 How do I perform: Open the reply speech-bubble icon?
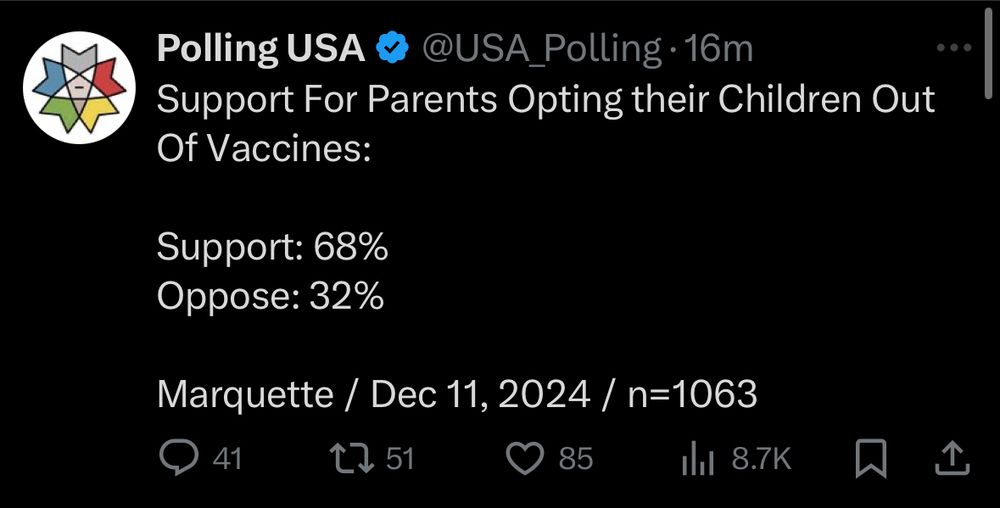coord(178,458)
